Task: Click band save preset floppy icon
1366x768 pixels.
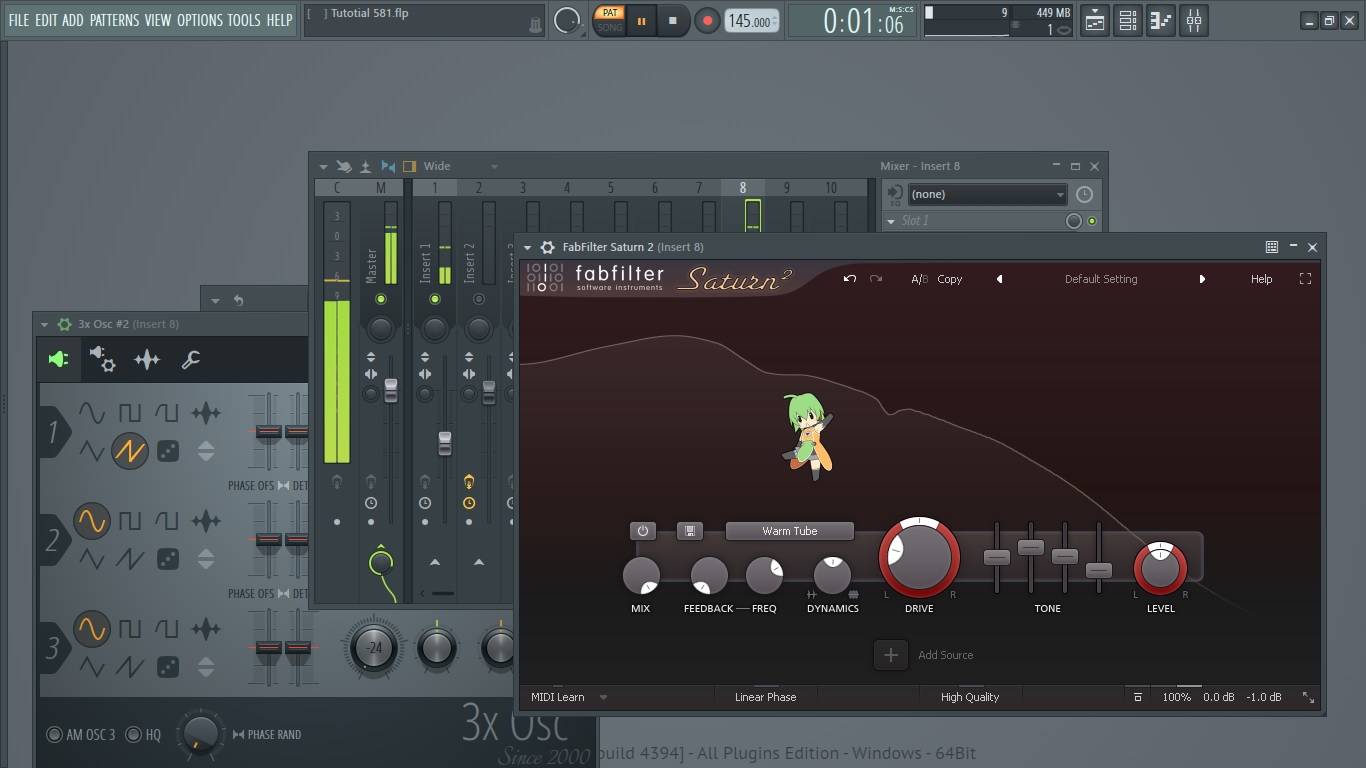Action: (690, 531)
